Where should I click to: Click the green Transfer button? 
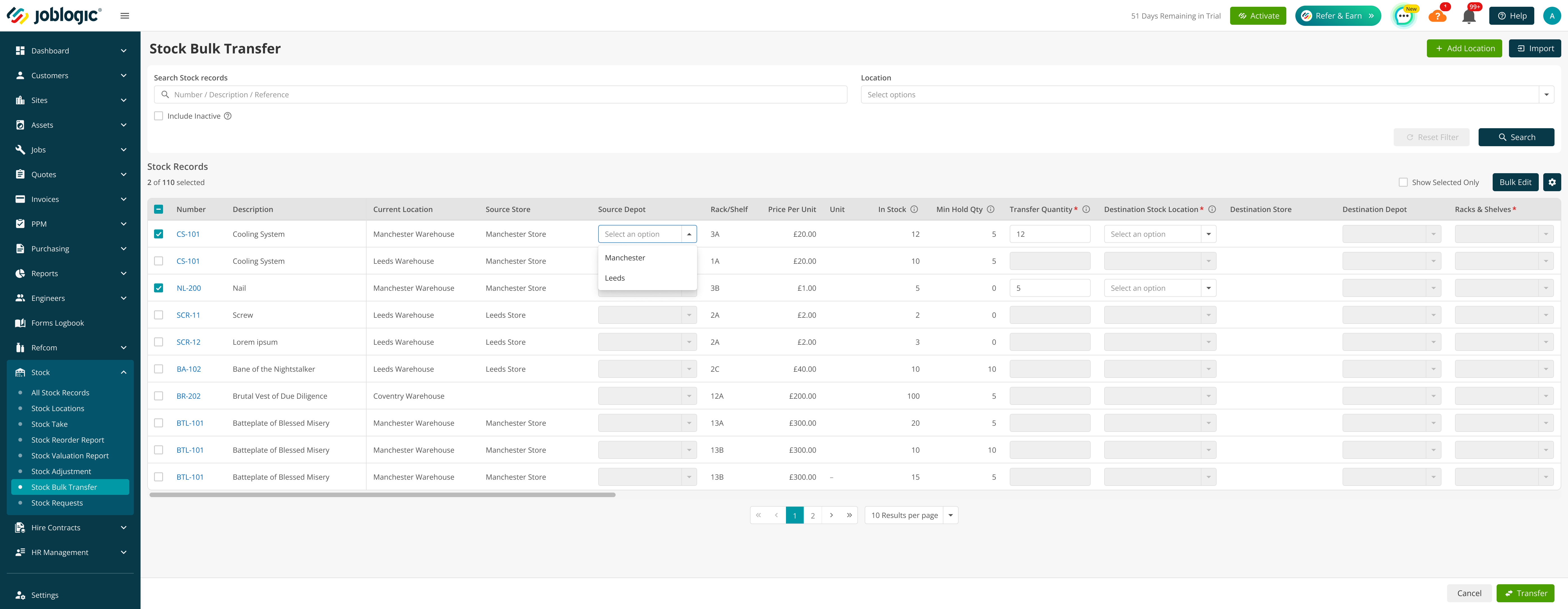click(1525, 593)
